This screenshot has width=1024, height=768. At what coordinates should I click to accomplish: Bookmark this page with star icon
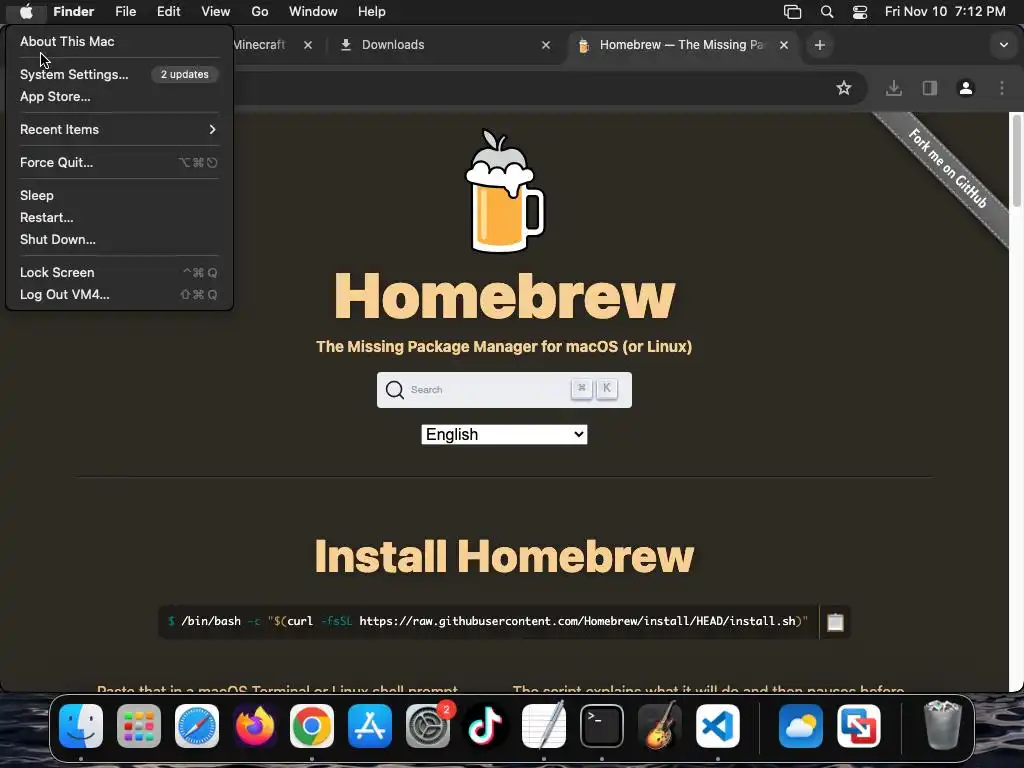[x=844, y=88]
